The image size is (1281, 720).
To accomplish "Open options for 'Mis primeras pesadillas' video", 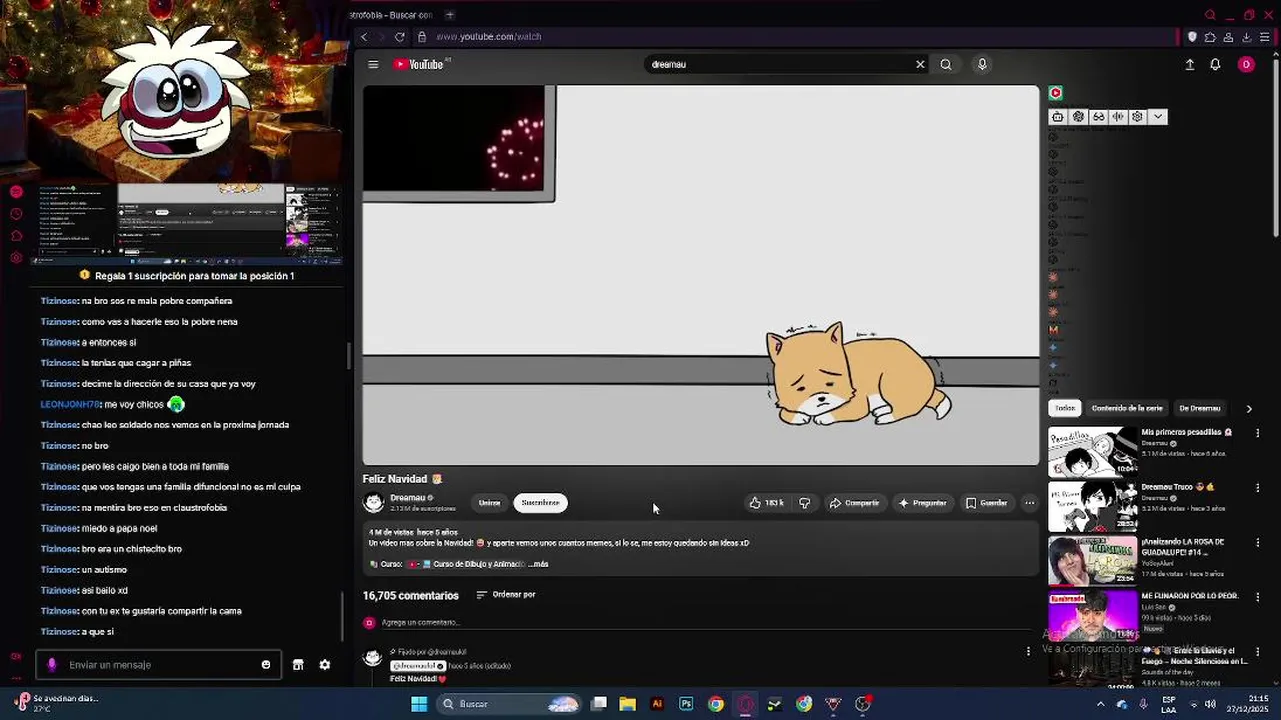I will click(x=1258, y=433).
